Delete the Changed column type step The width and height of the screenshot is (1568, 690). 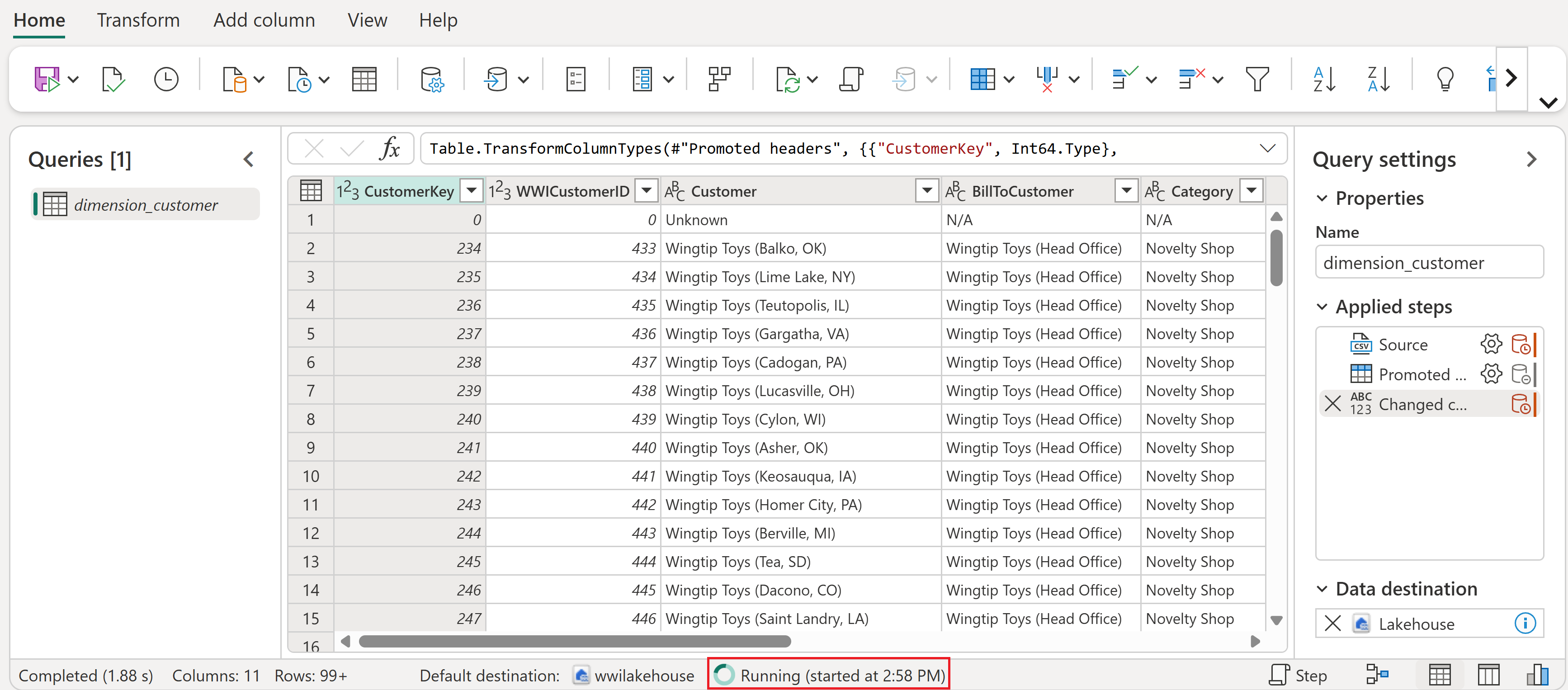pyautogui.click(x=1332, y=403)
